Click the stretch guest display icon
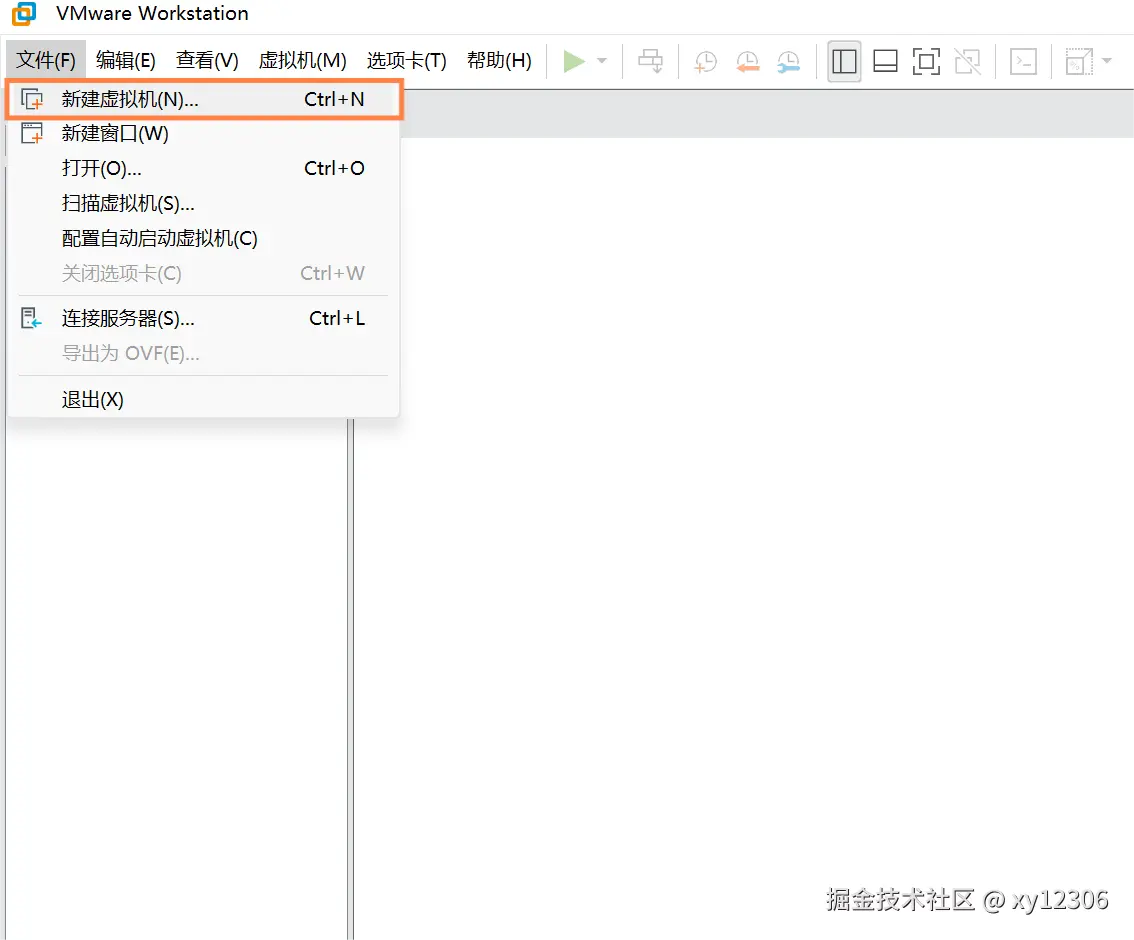1134x940 pixels. (1079, 61)
